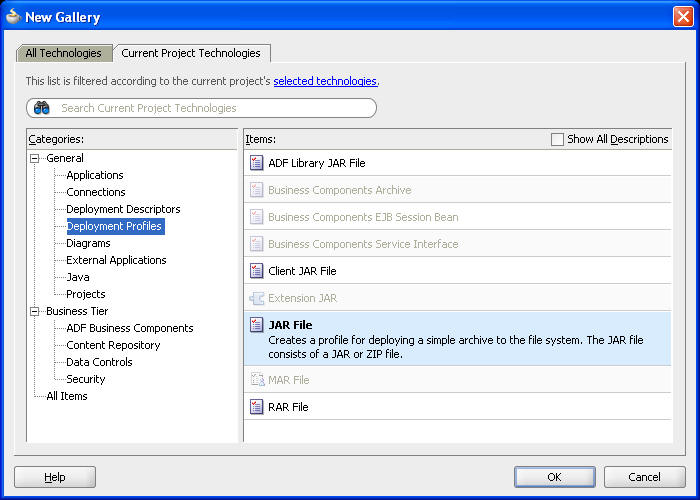
Task: Focus the Search Current Project Technologies field
Action: (x=210, y=108)
